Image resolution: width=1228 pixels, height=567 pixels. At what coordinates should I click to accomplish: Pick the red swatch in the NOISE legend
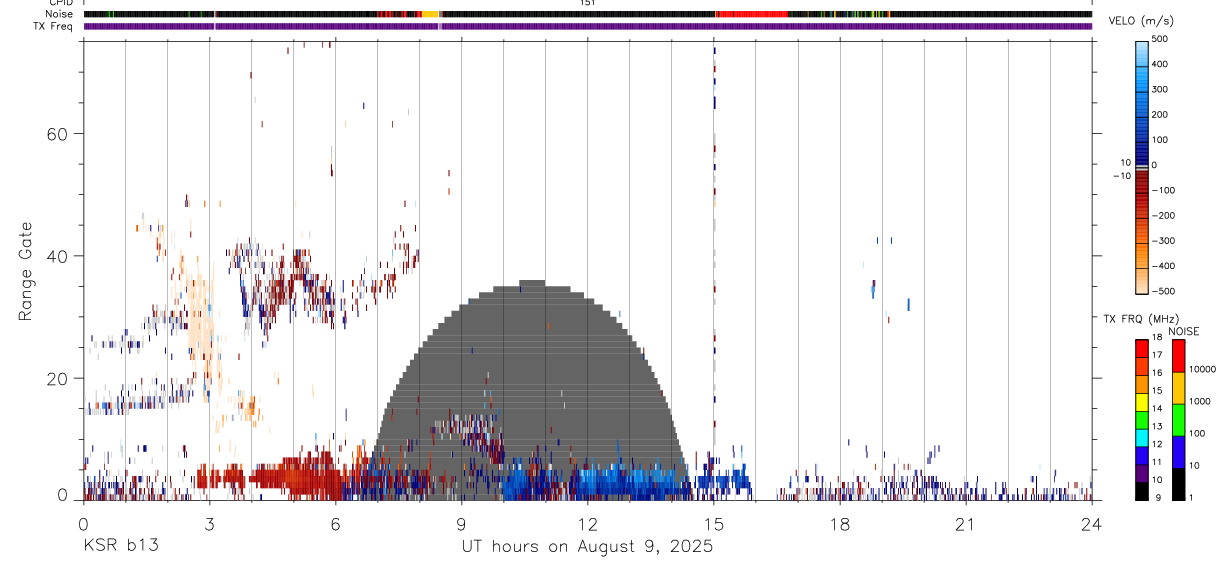point(1179,355)
